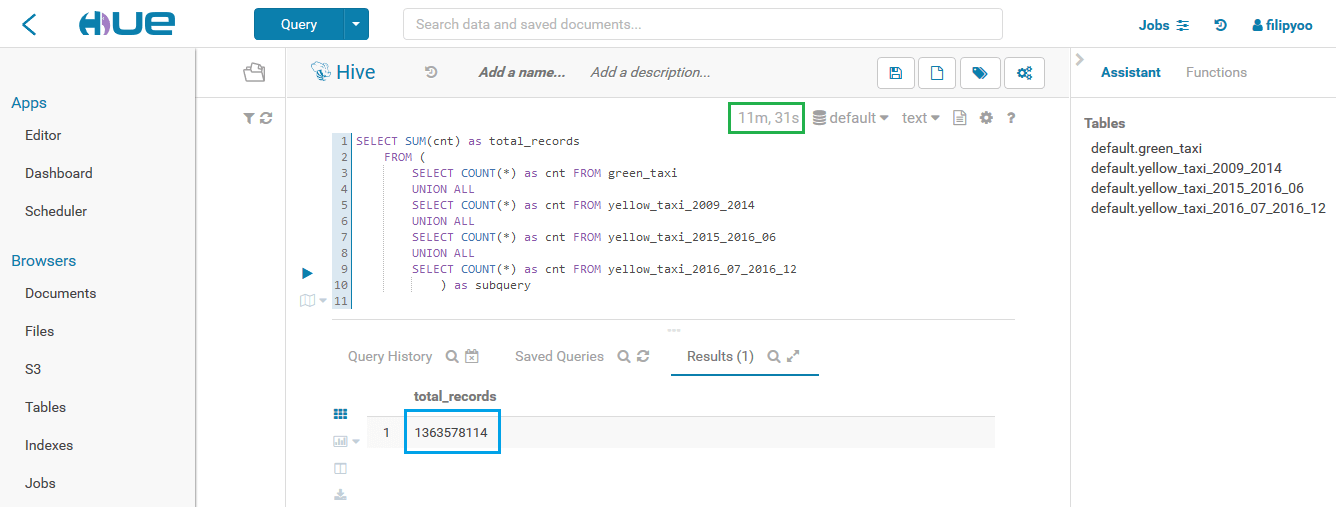Switch to the Query History tab
Viewport: 1336px width, 510px height.
coord(390,356)
